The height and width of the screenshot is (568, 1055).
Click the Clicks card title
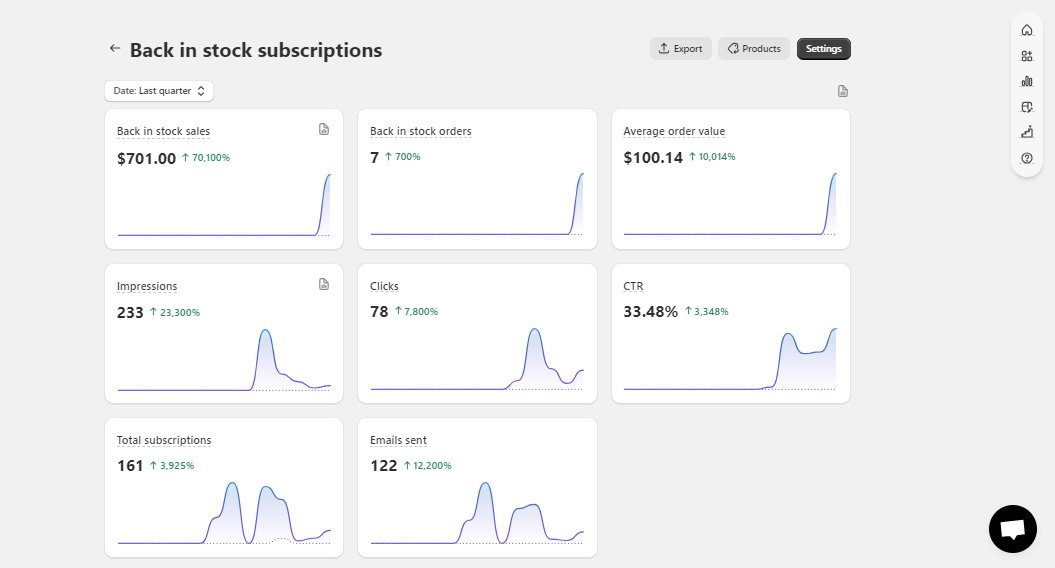click(x=384, y=286)
